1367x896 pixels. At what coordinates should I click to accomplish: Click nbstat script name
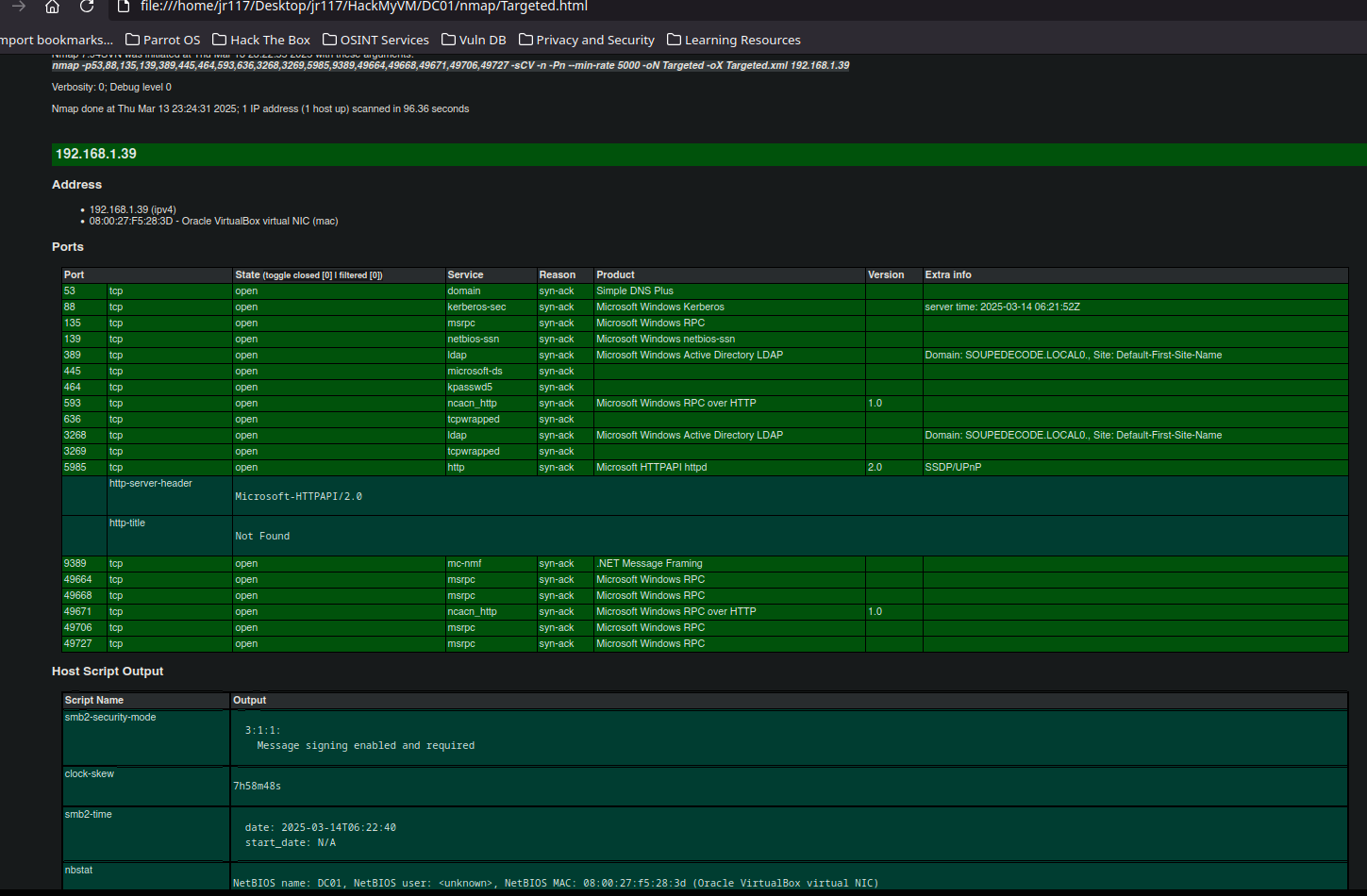click(x=79, y=871)
